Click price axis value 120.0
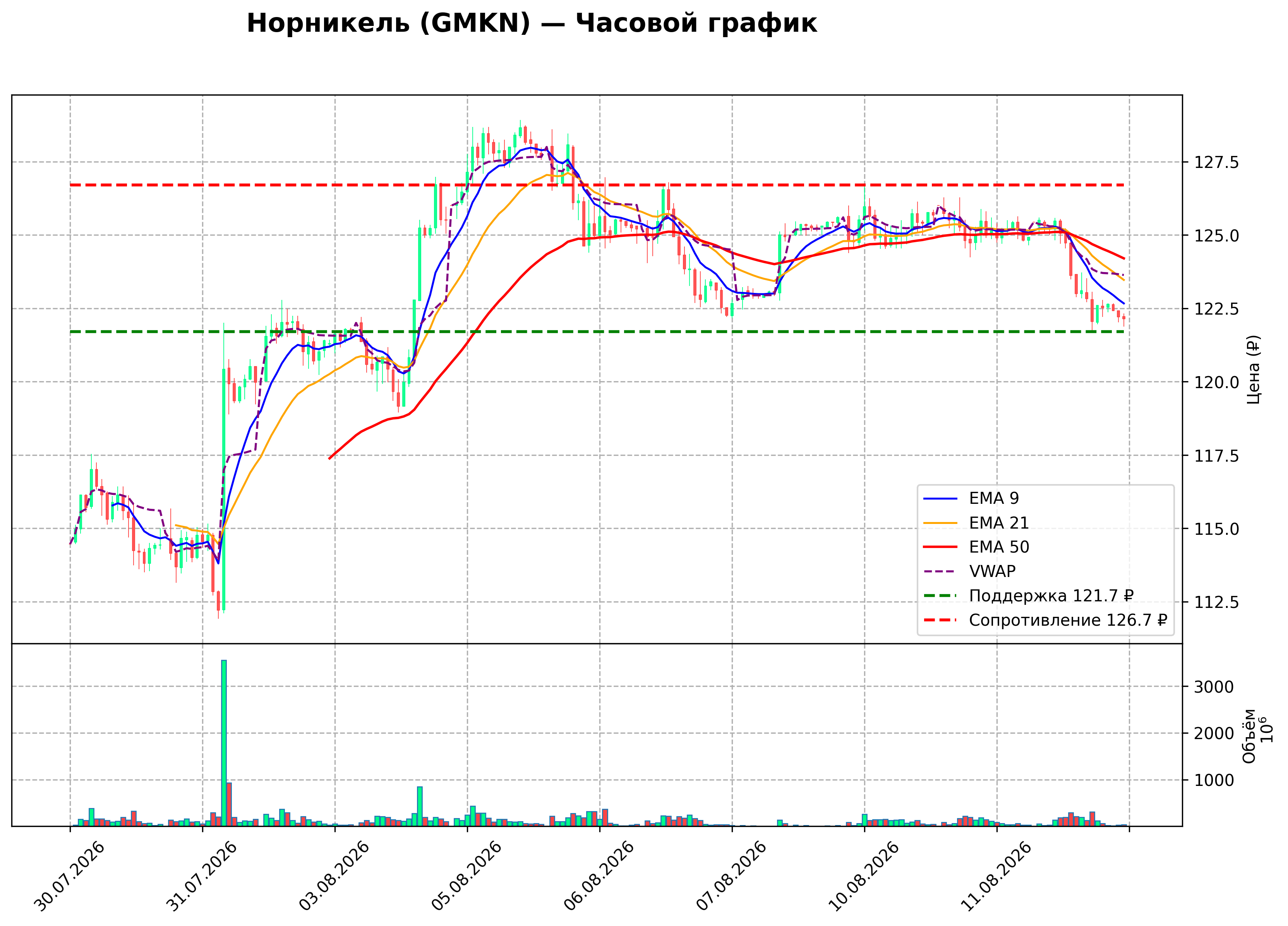1288x926 pixels. click(1216, 383)
